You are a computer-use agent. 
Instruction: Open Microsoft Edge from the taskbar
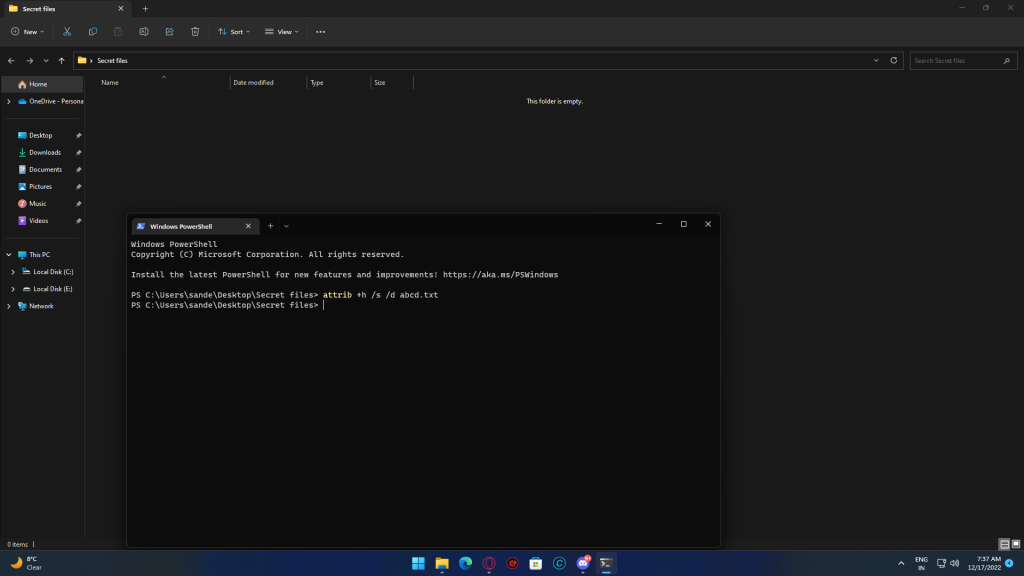point(465,563)
